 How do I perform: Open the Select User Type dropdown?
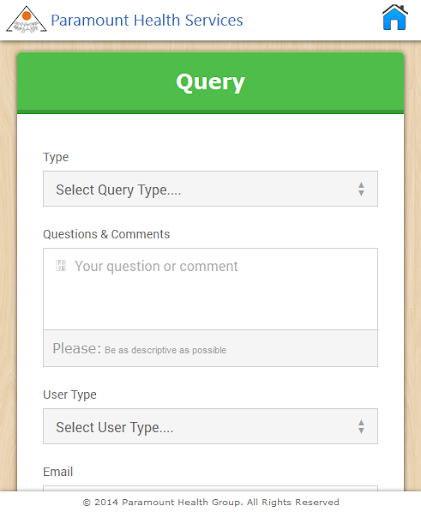[x=210, y=426]
